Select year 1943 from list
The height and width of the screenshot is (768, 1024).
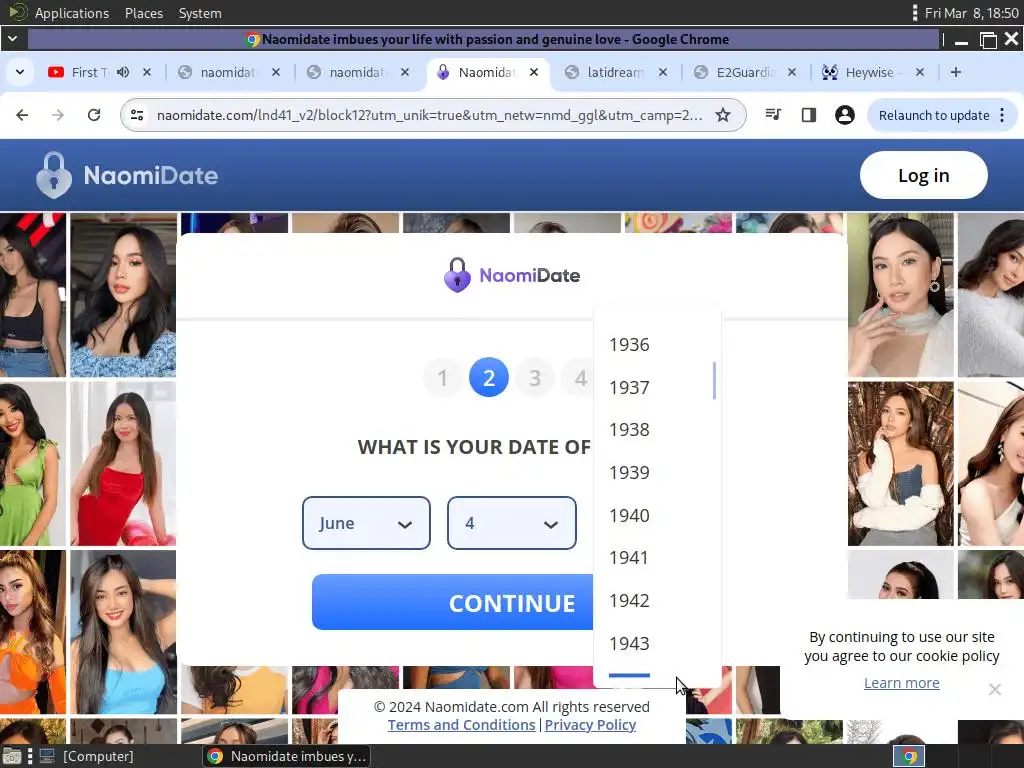click(x=657, y=643)
